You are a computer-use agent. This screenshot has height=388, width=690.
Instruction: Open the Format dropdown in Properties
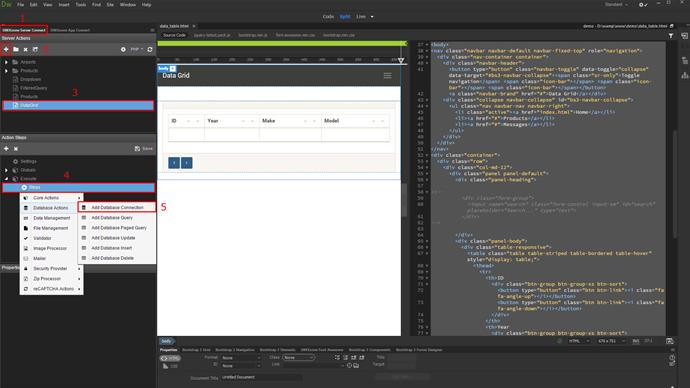[x=241, y=358]
